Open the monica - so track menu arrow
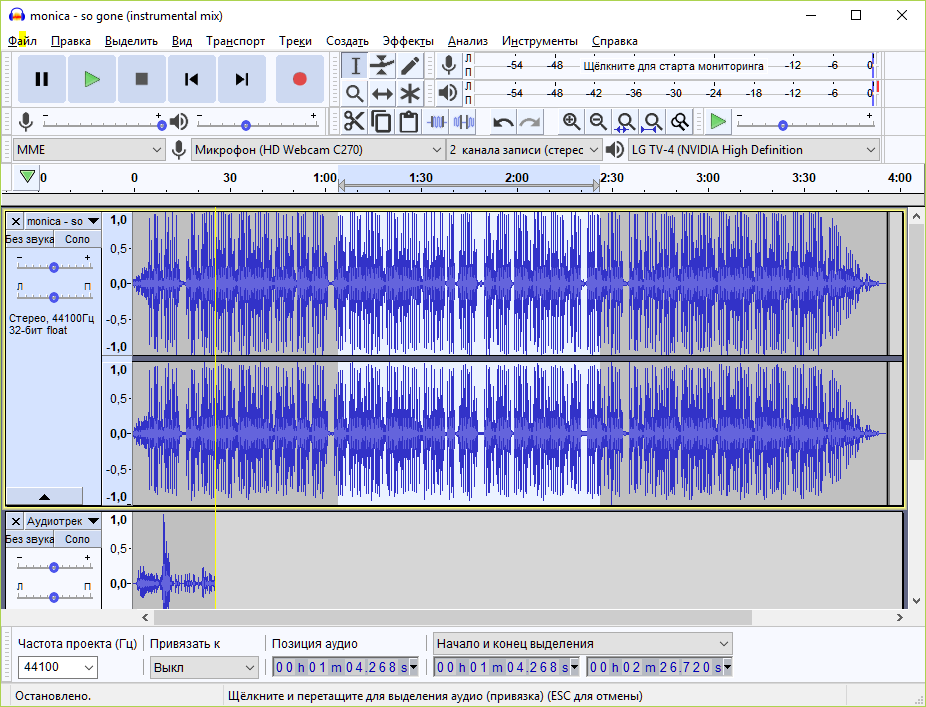 [93, 221]
